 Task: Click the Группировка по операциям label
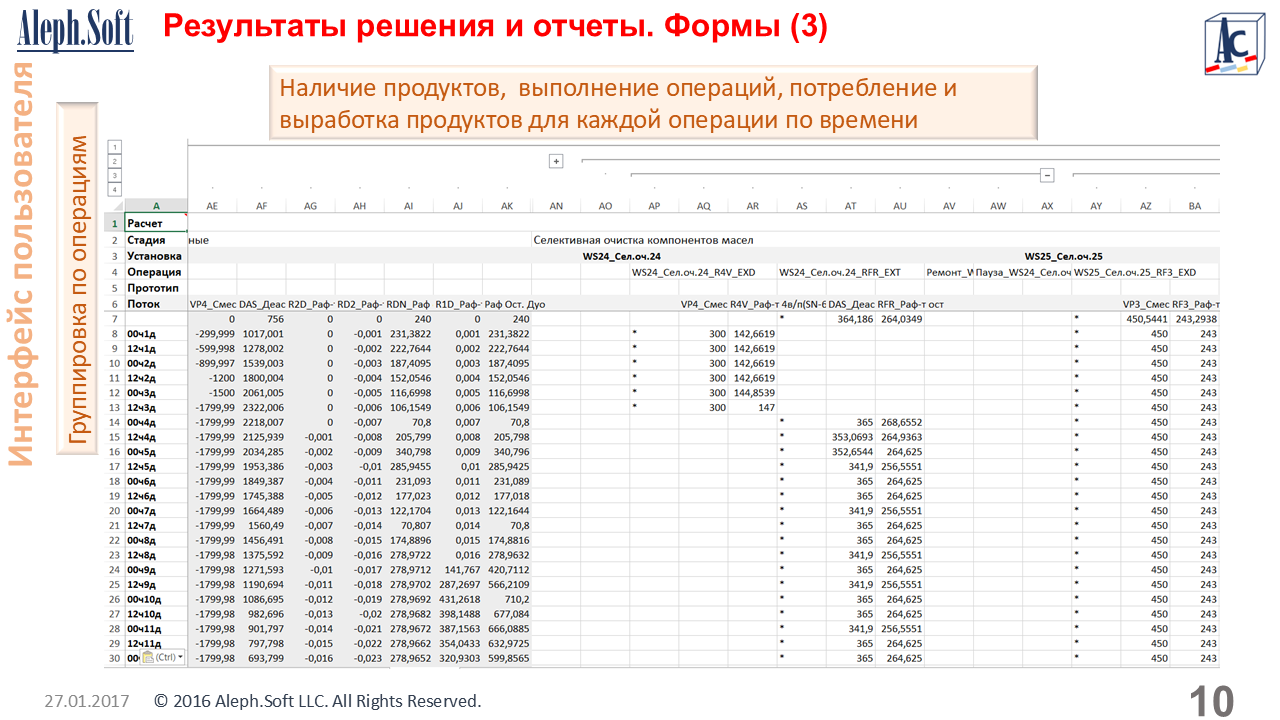point(79,289)
